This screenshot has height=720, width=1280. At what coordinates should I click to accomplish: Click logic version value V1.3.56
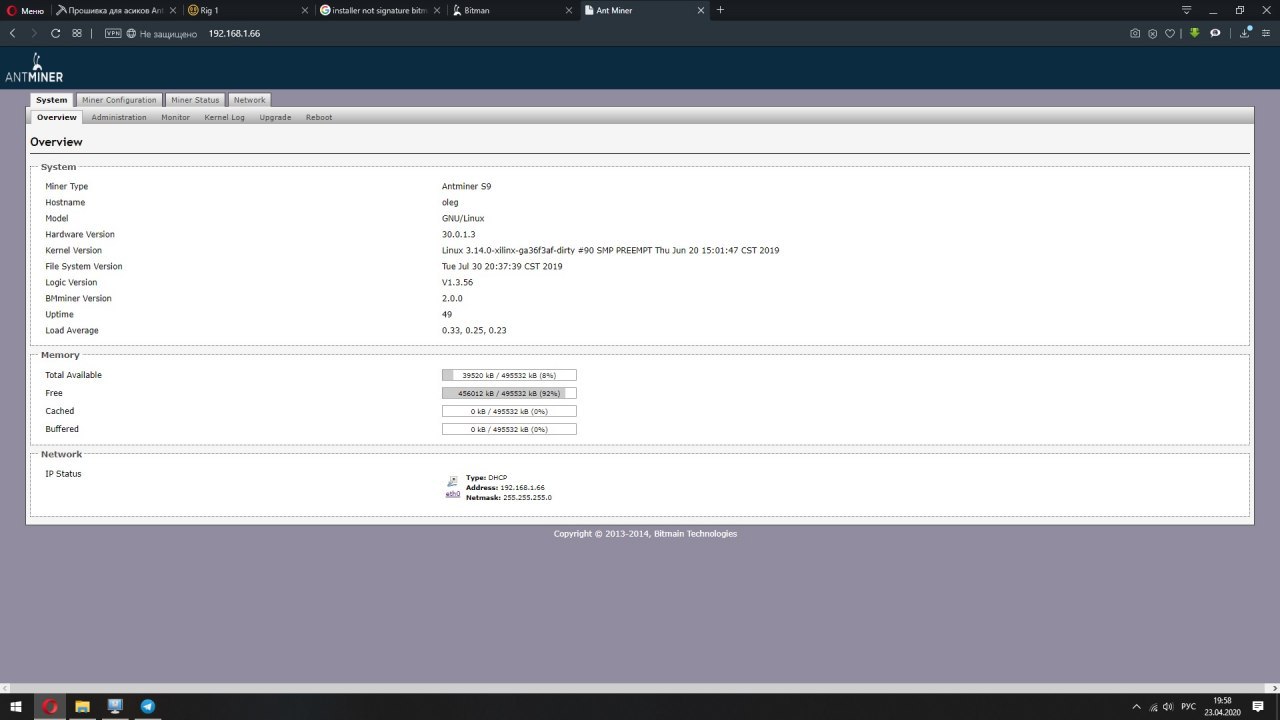(x=458, y=282)
